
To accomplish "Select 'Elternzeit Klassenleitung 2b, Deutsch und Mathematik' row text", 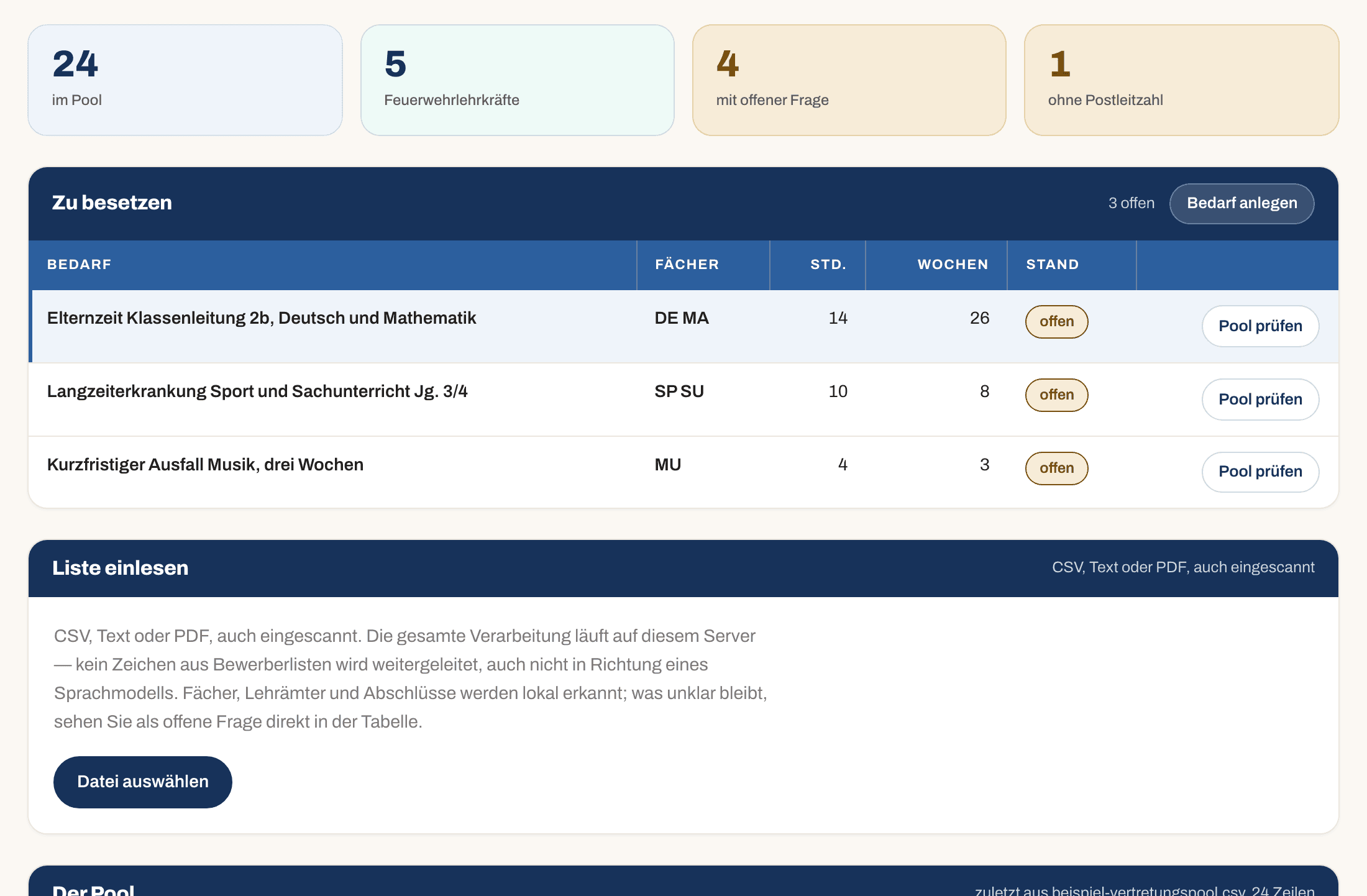I will pos(262,318).
